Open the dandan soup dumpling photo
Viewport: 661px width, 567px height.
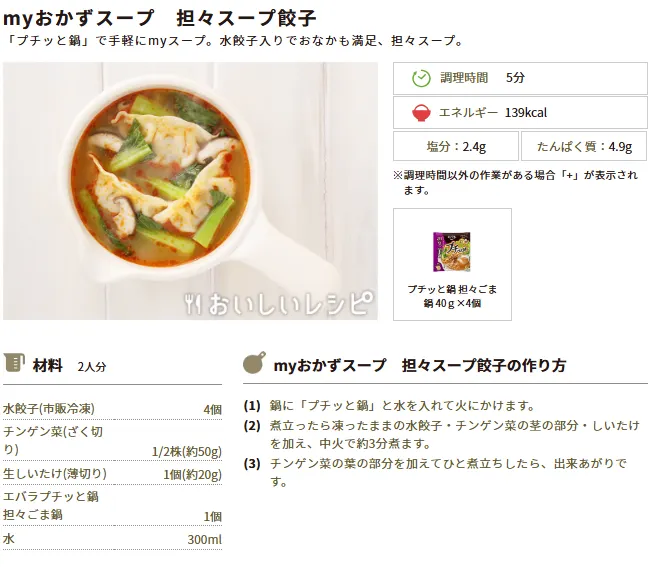tap(190, 191)
